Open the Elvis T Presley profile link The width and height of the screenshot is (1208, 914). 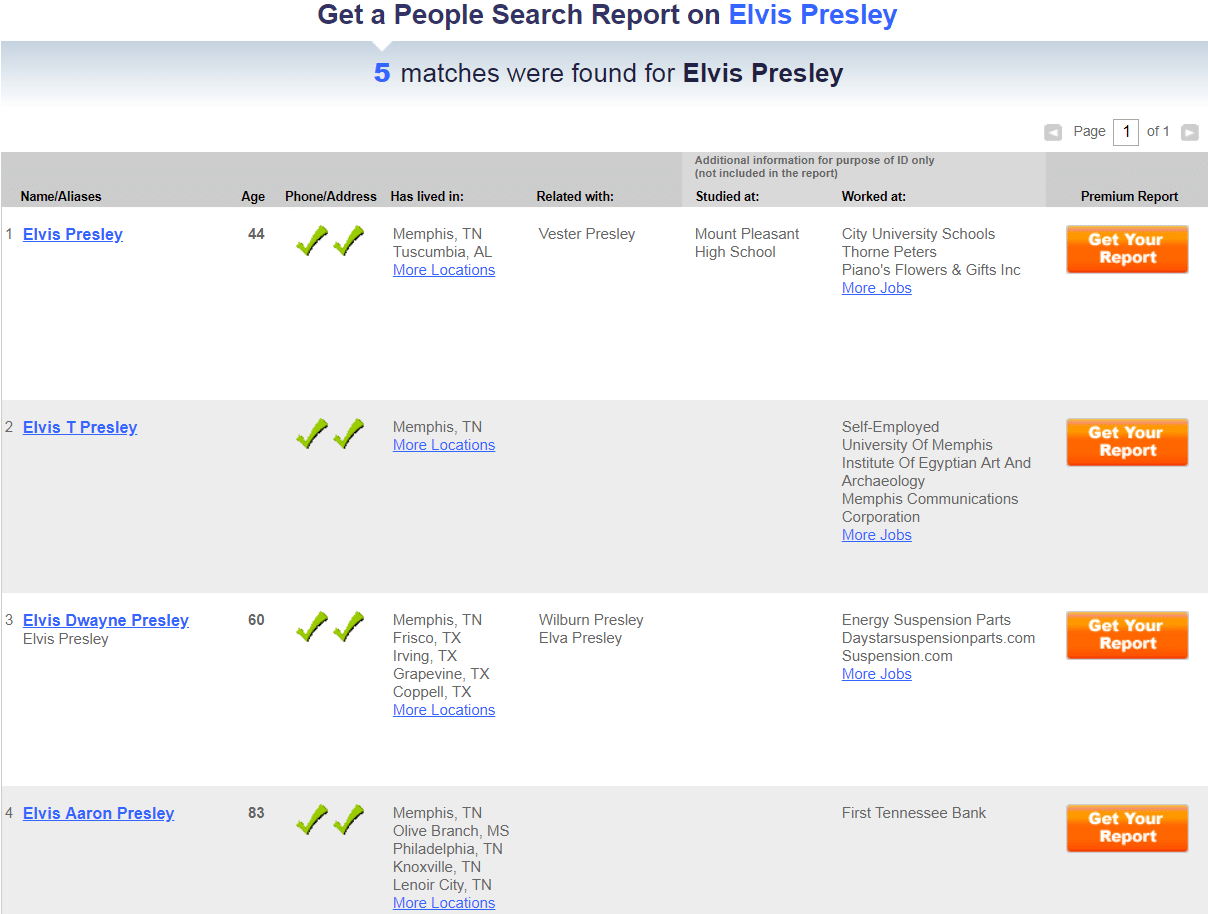tap(79, 427)
